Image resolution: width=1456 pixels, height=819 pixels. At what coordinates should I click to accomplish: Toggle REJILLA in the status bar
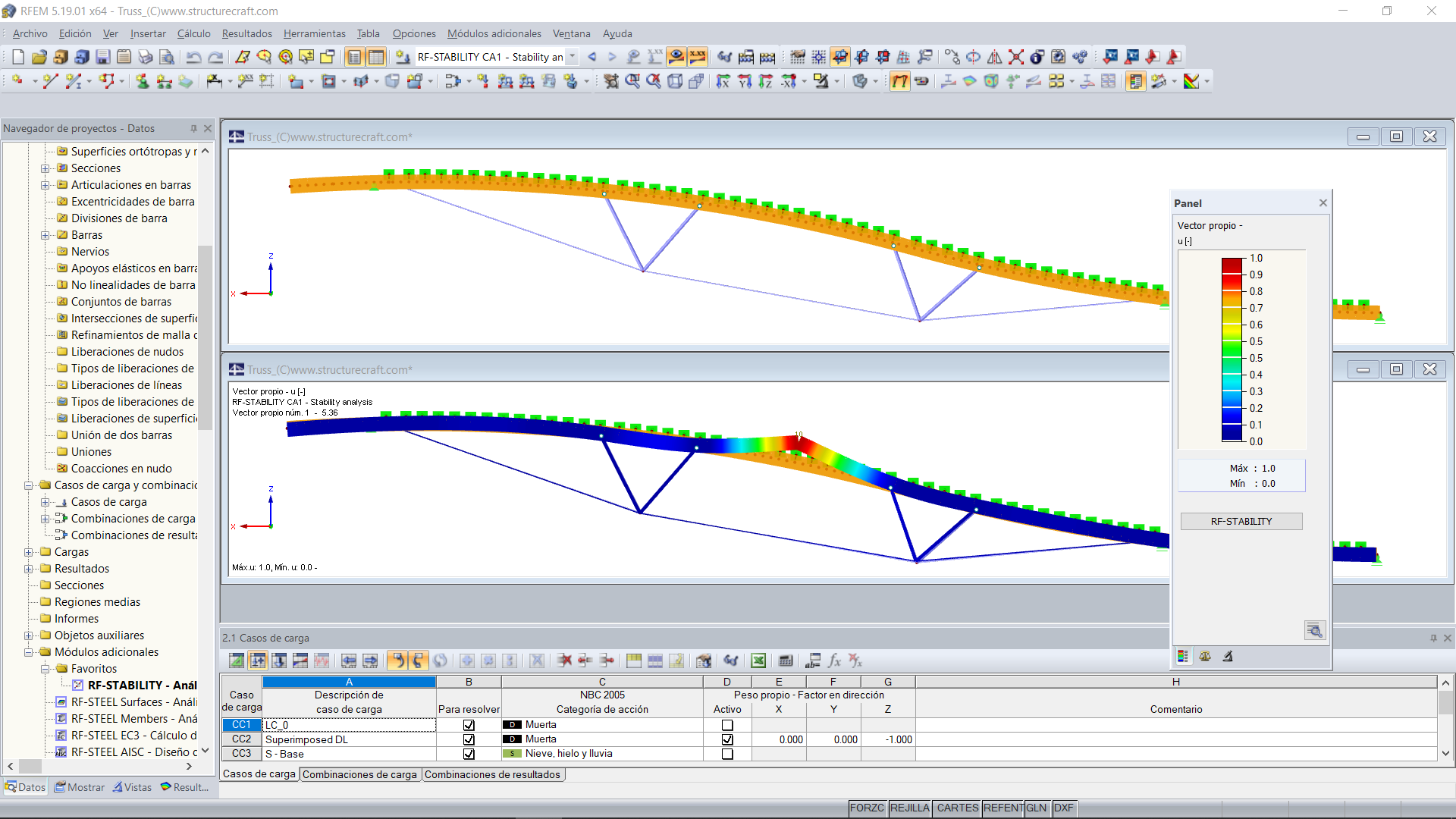tap(909, 808)
